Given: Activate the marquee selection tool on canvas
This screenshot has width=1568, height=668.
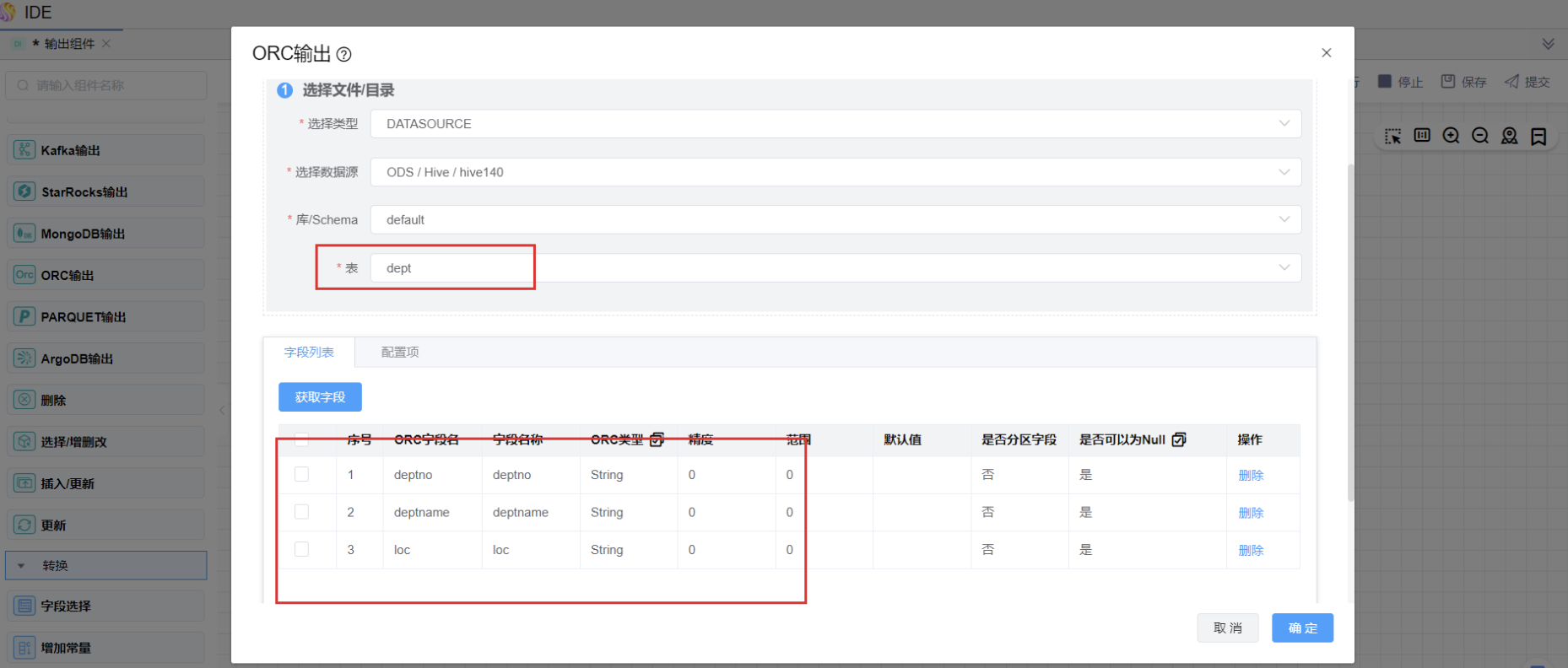Looking at the screenshot, I should pos(1392,136).
